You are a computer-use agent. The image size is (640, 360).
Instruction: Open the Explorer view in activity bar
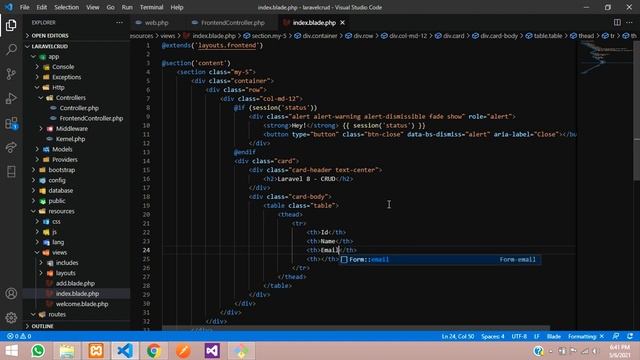(x=11, y=25)
